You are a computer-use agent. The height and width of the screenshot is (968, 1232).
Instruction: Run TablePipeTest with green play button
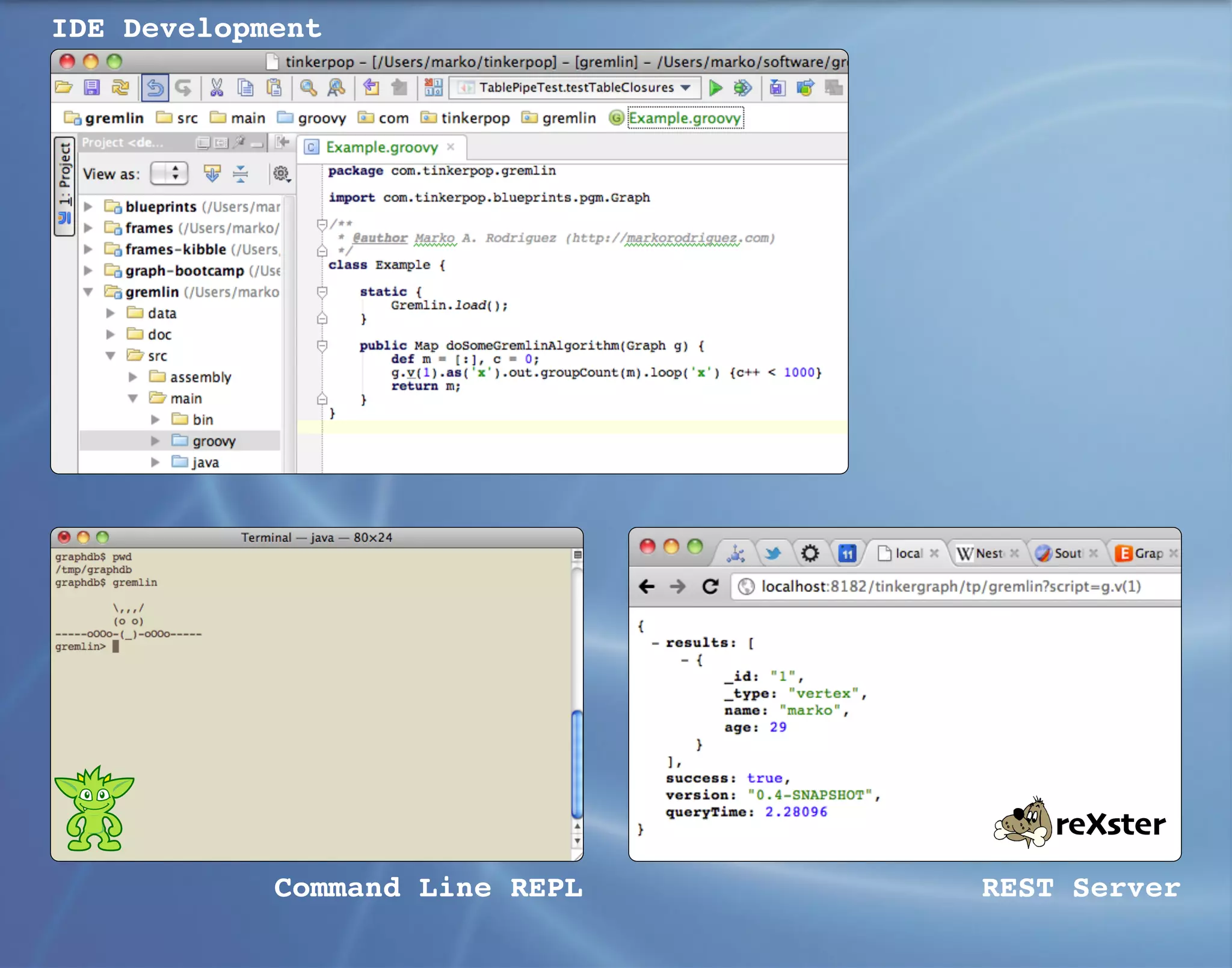click(x=715, y=88)
